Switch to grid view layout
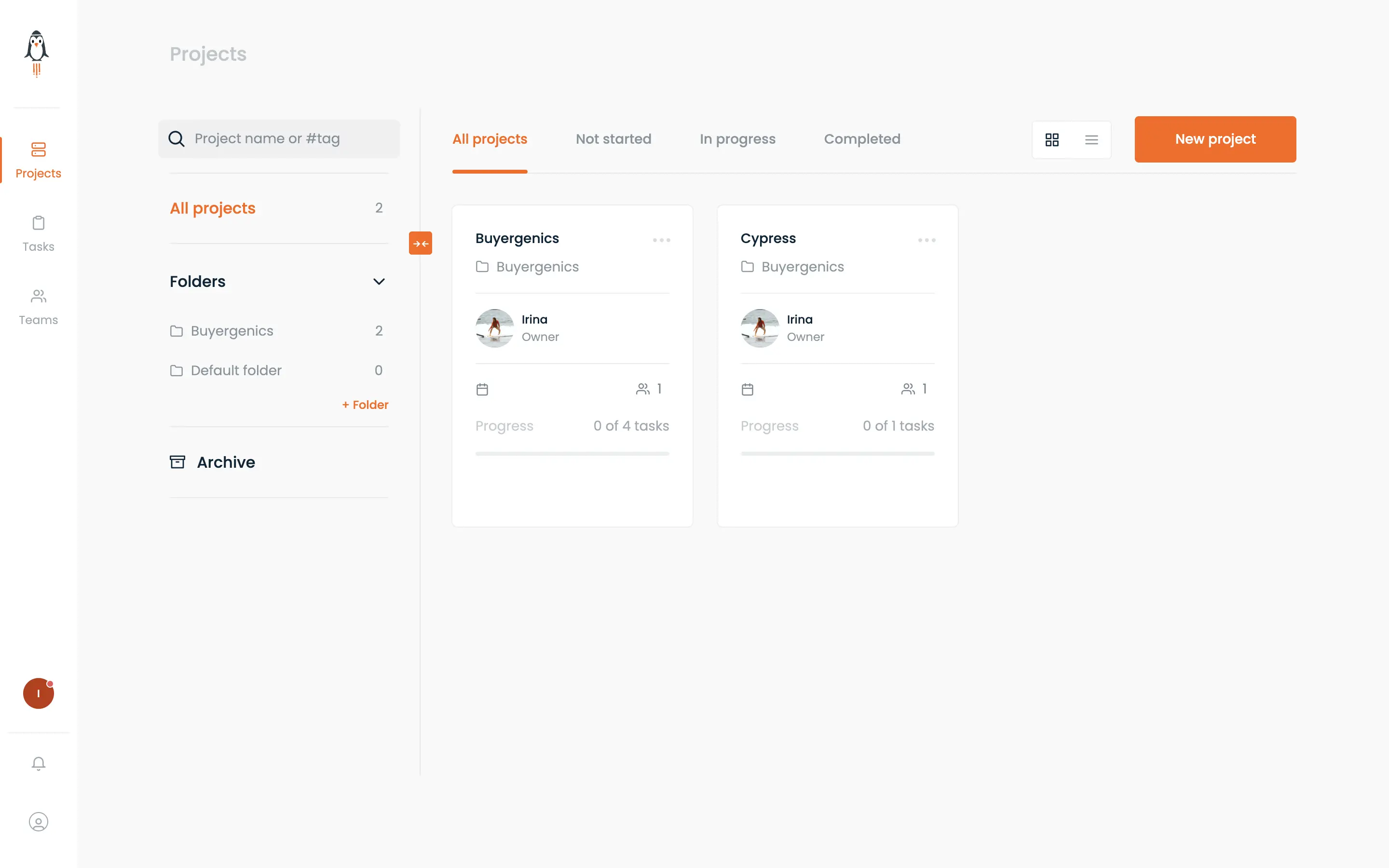The height and width of the screenshot is (868, 1389). point(1052,139)
